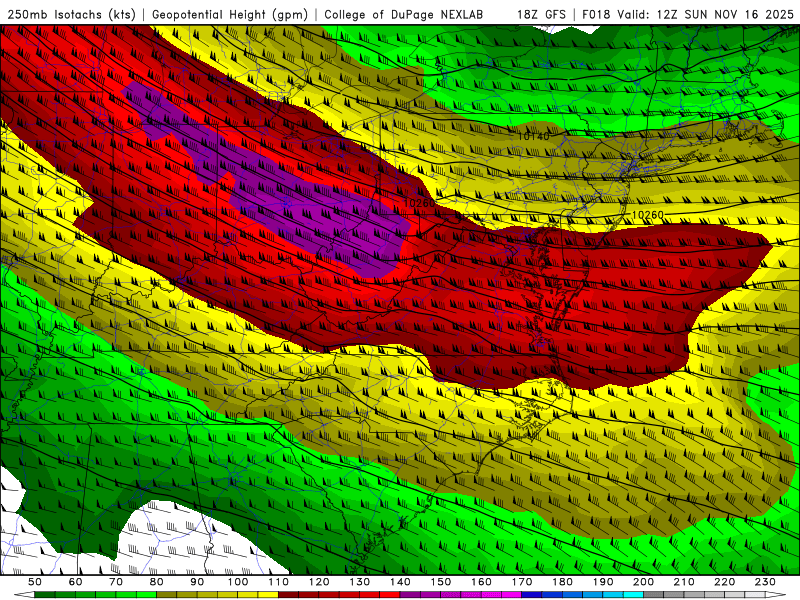Click the "12Z SUN NOV 16 2025" valid time

[725, 14]
